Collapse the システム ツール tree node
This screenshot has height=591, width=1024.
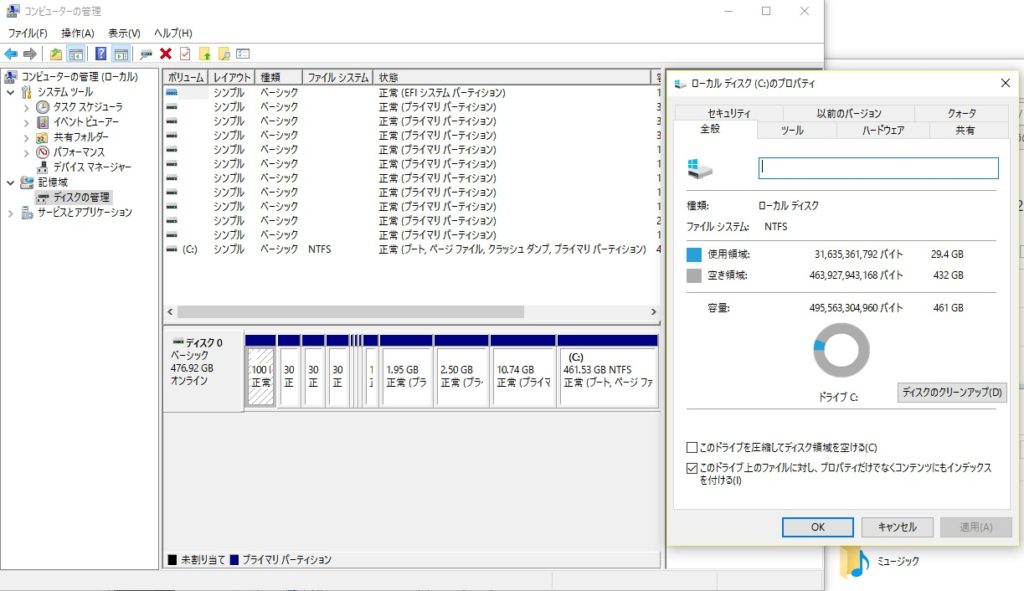point(10,92)
